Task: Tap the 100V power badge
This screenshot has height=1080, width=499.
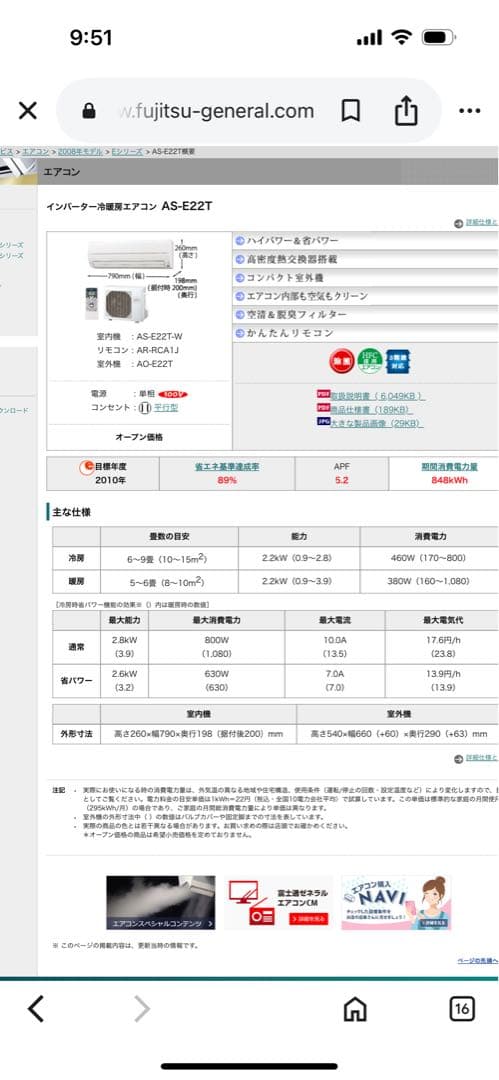Action: [x=172, y=394]
